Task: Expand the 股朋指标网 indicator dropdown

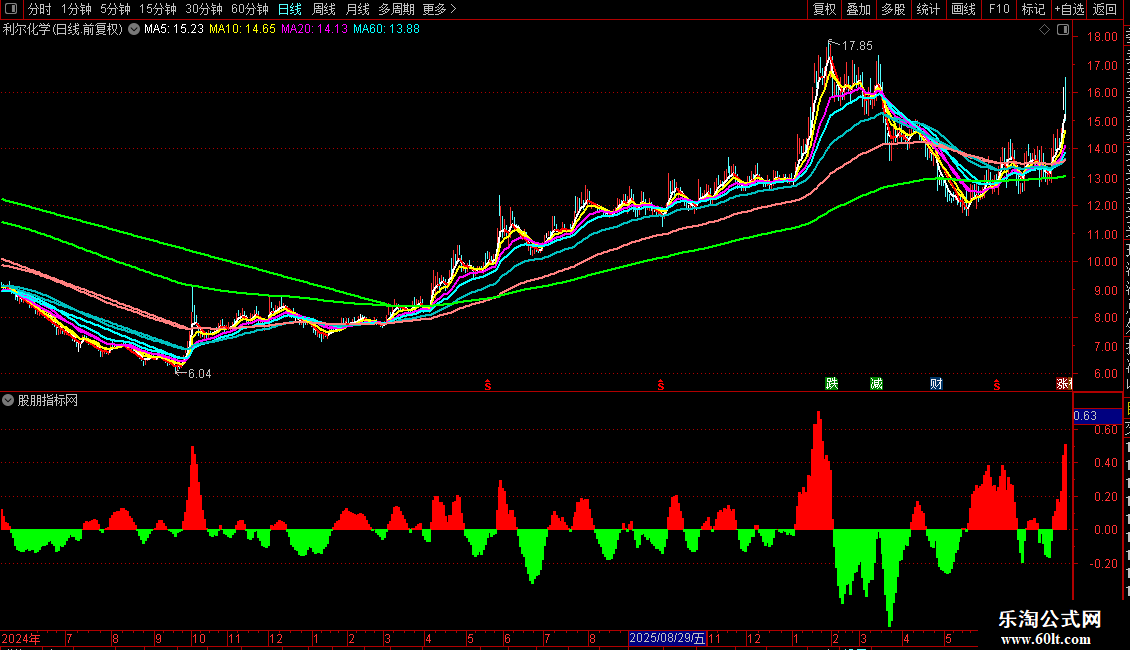Action: point(8,400)
